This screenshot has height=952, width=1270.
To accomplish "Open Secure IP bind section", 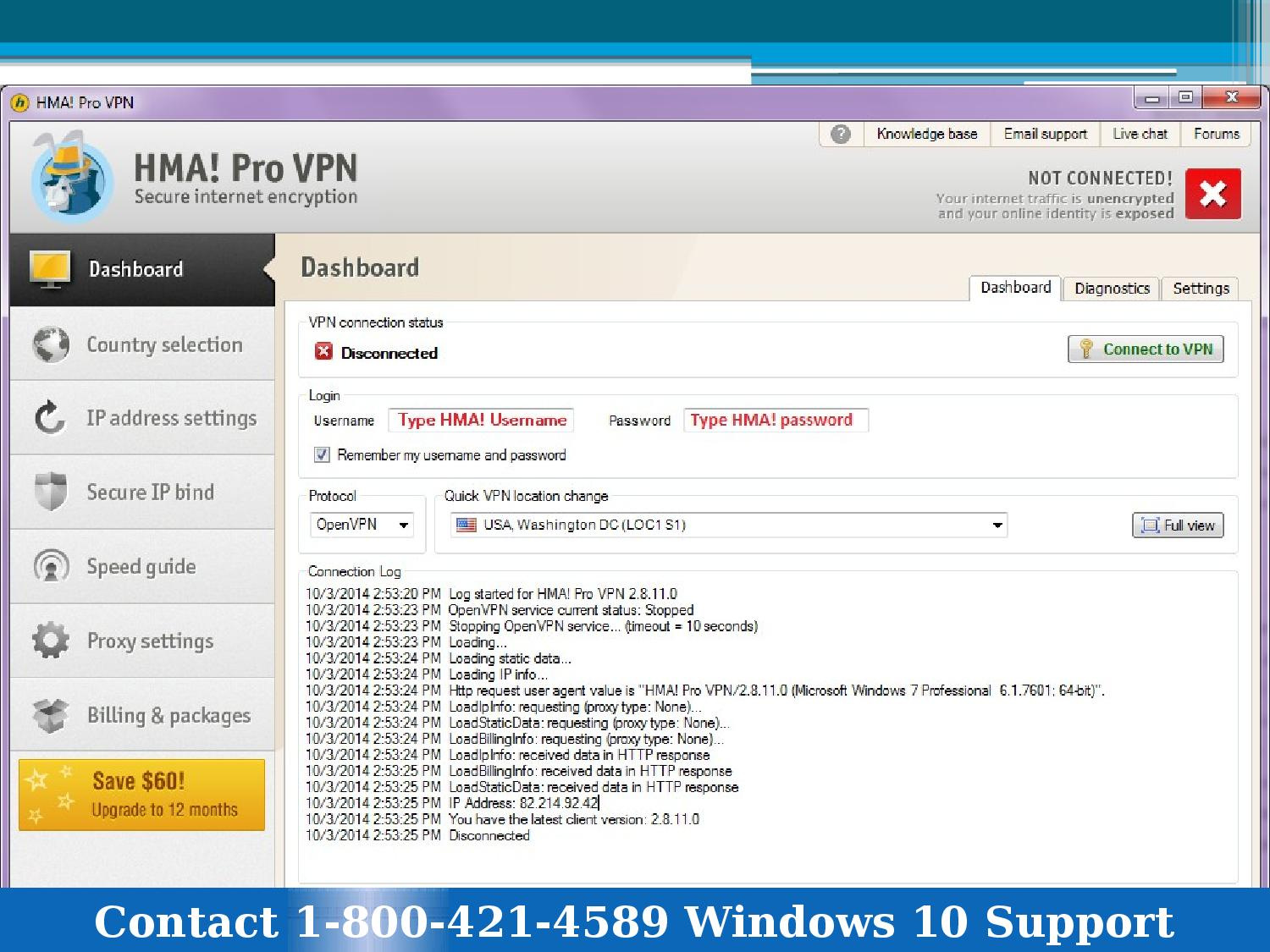I will [142, 493].
